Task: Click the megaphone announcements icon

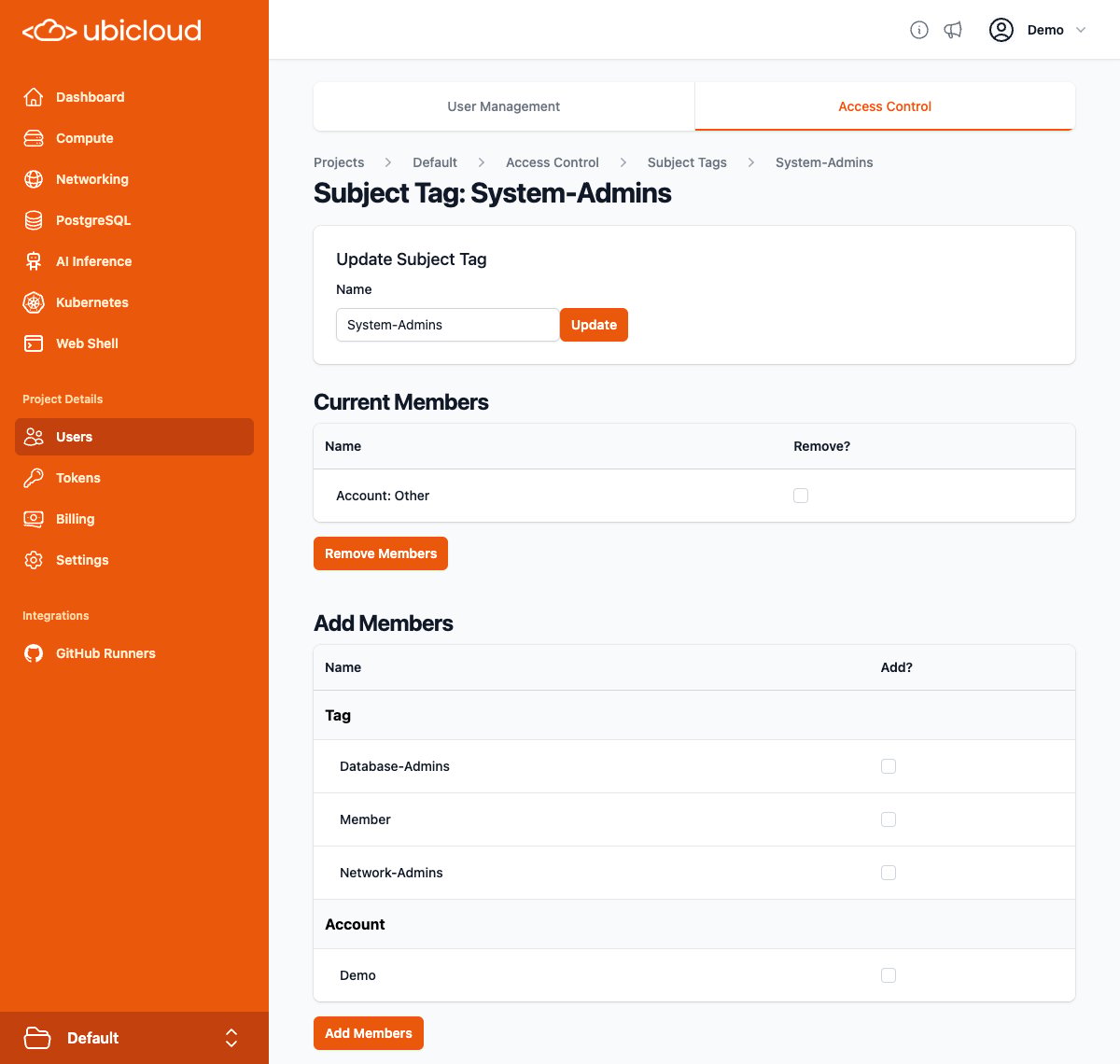Action: tap(953, 30)
